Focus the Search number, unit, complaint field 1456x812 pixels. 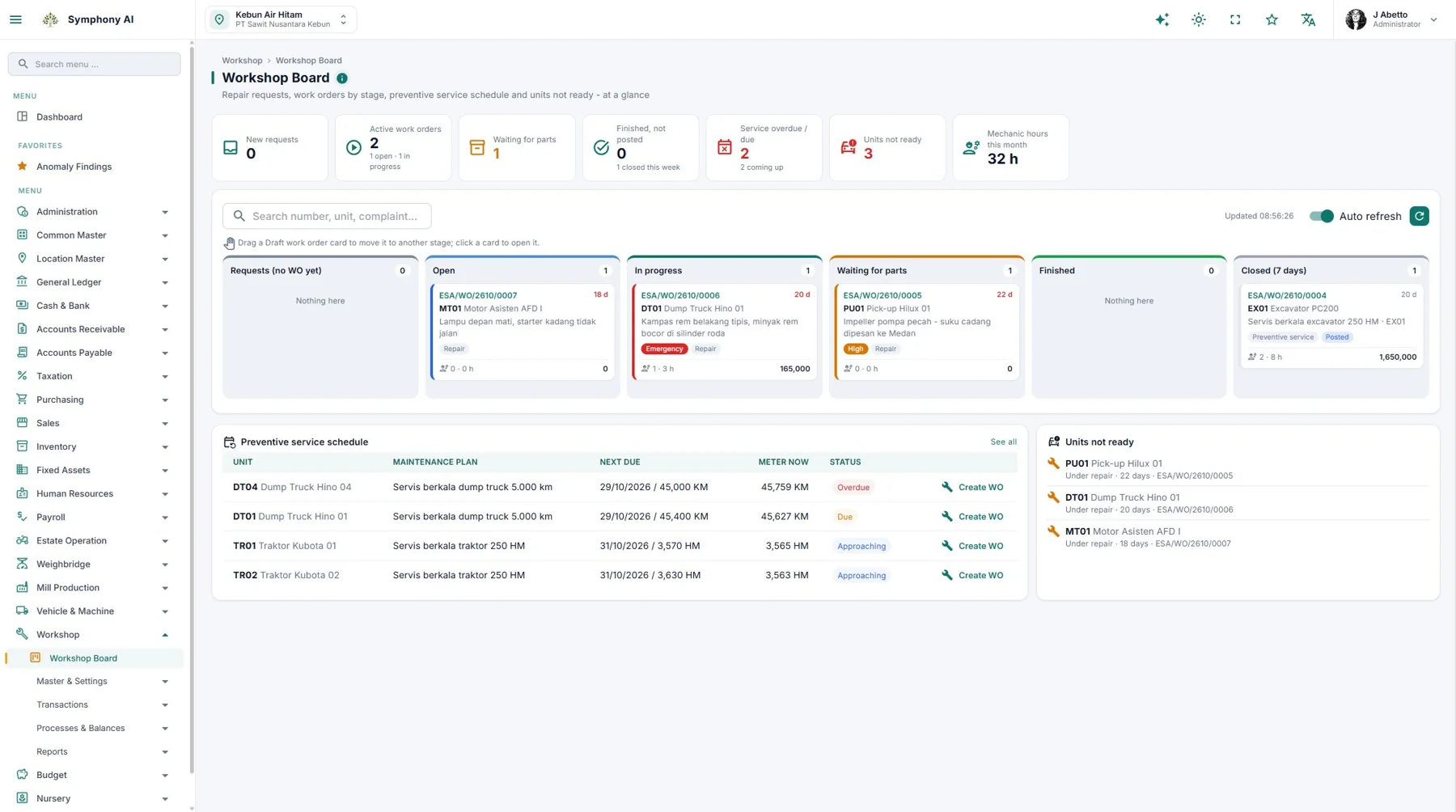[x=327, y=216]
